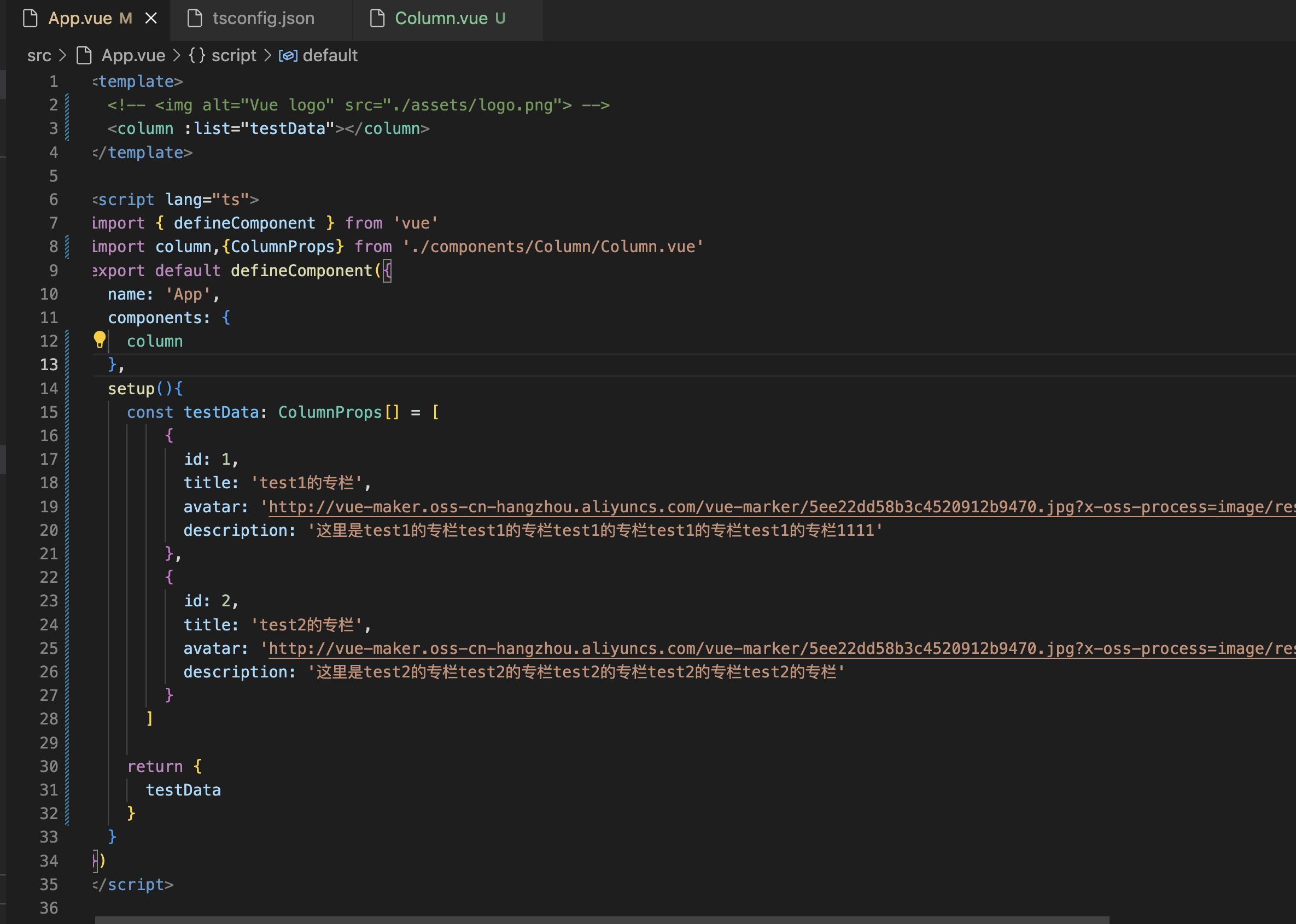Select App.vue in the breadcrumb
The height and width of the screenshot is (924, 1296).
(133, 55)
